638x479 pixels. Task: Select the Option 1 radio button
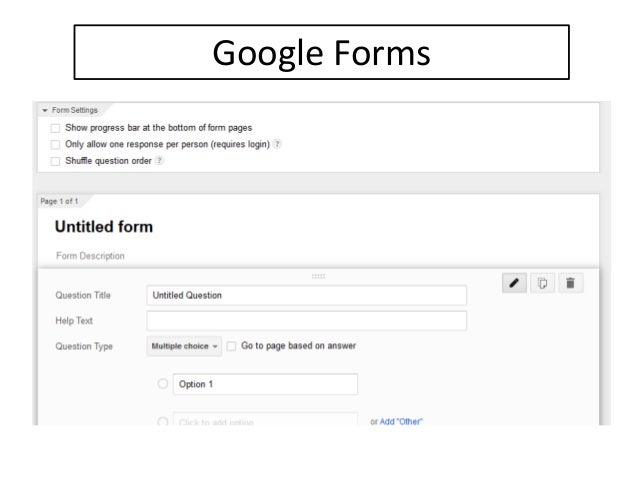click(x=162, y=384)
